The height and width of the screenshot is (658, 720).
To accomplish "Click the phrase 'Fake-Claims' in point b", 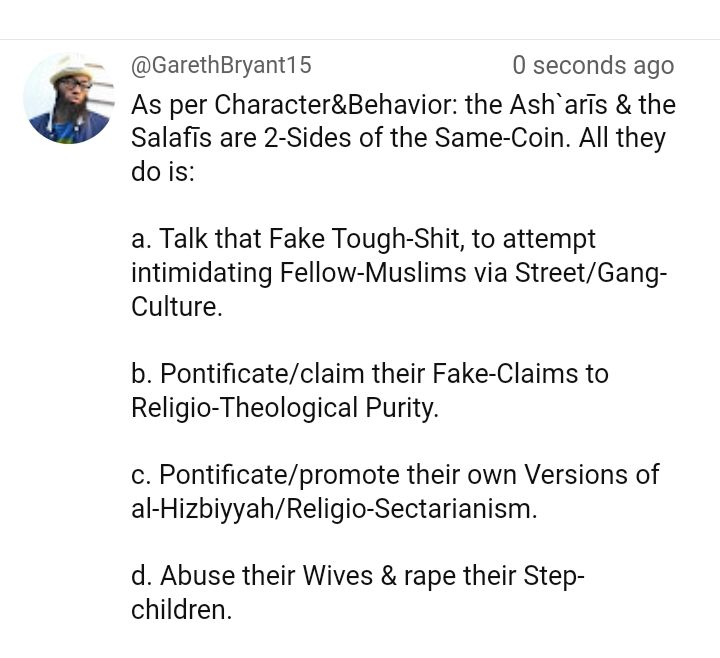I will point(505,374).
